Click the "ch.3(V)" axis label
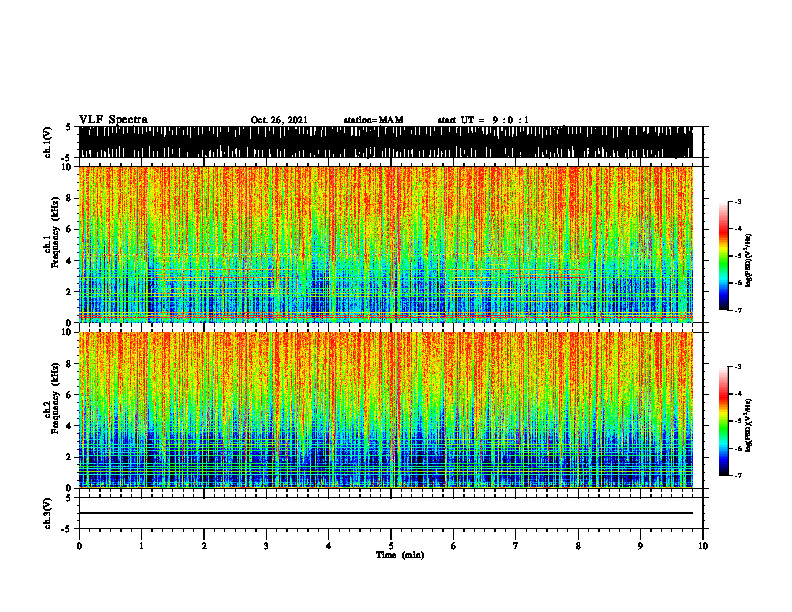 point(47,513)
